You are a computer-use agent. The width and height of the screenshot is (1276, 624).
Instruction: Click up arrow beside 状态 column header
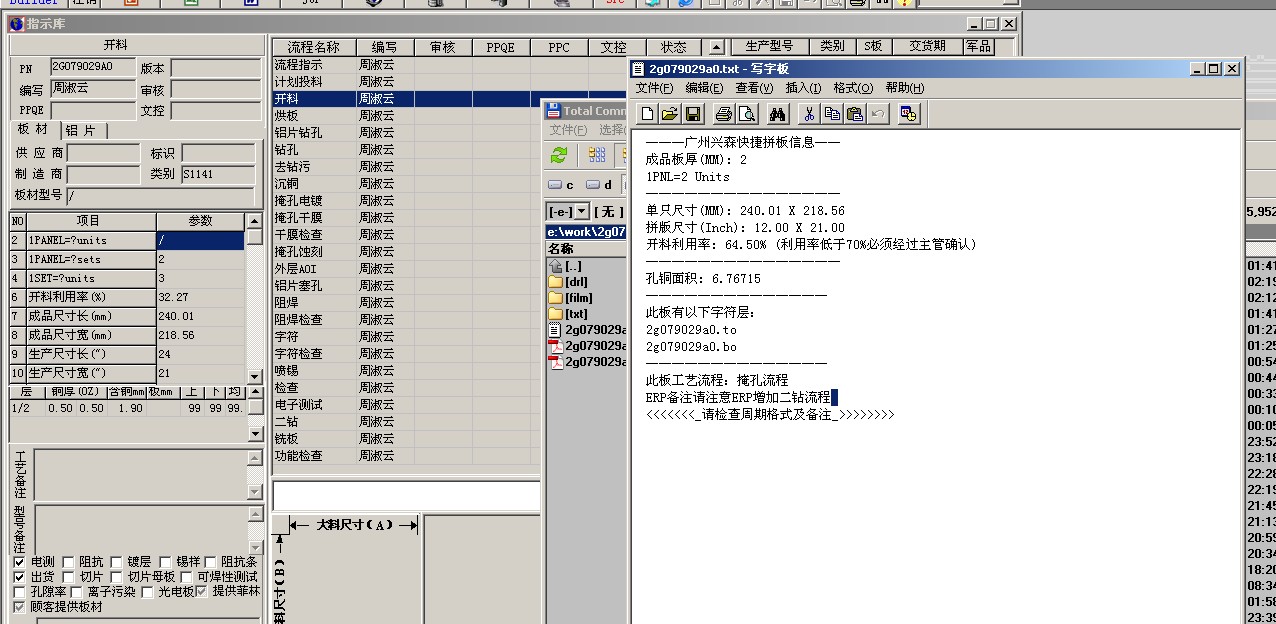coord(715,47)
